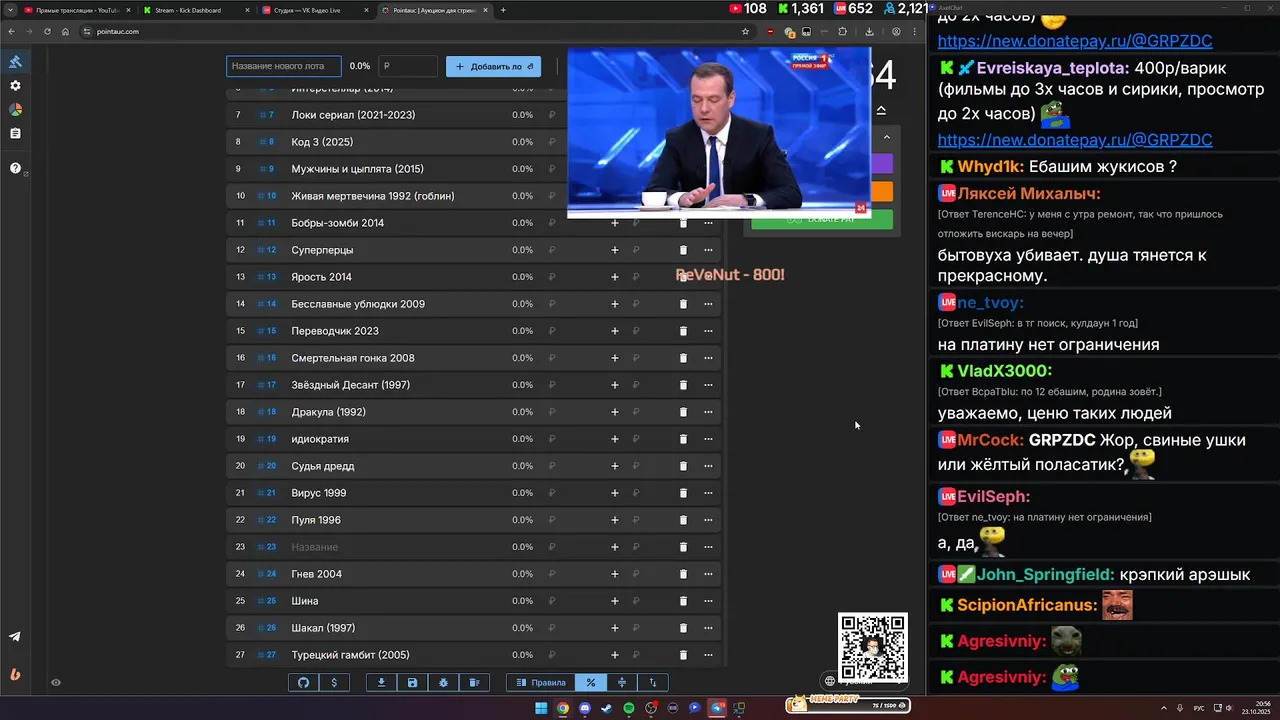This screenshot has height=720, width=1280.
Task: Open more options for Турецкий гамбит (2005)
Action: pyautogui.click(x=708, y=655)
